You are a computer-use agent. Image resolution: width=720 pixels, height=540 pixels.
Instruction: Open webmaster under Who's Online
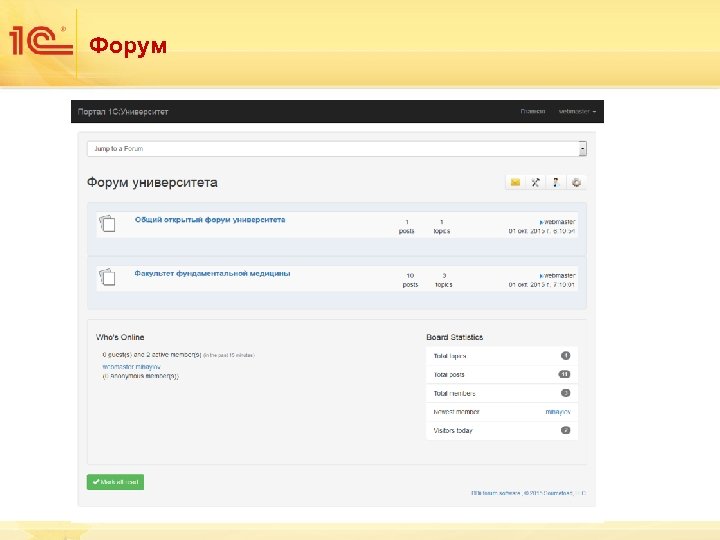click(x=118, y=367)
